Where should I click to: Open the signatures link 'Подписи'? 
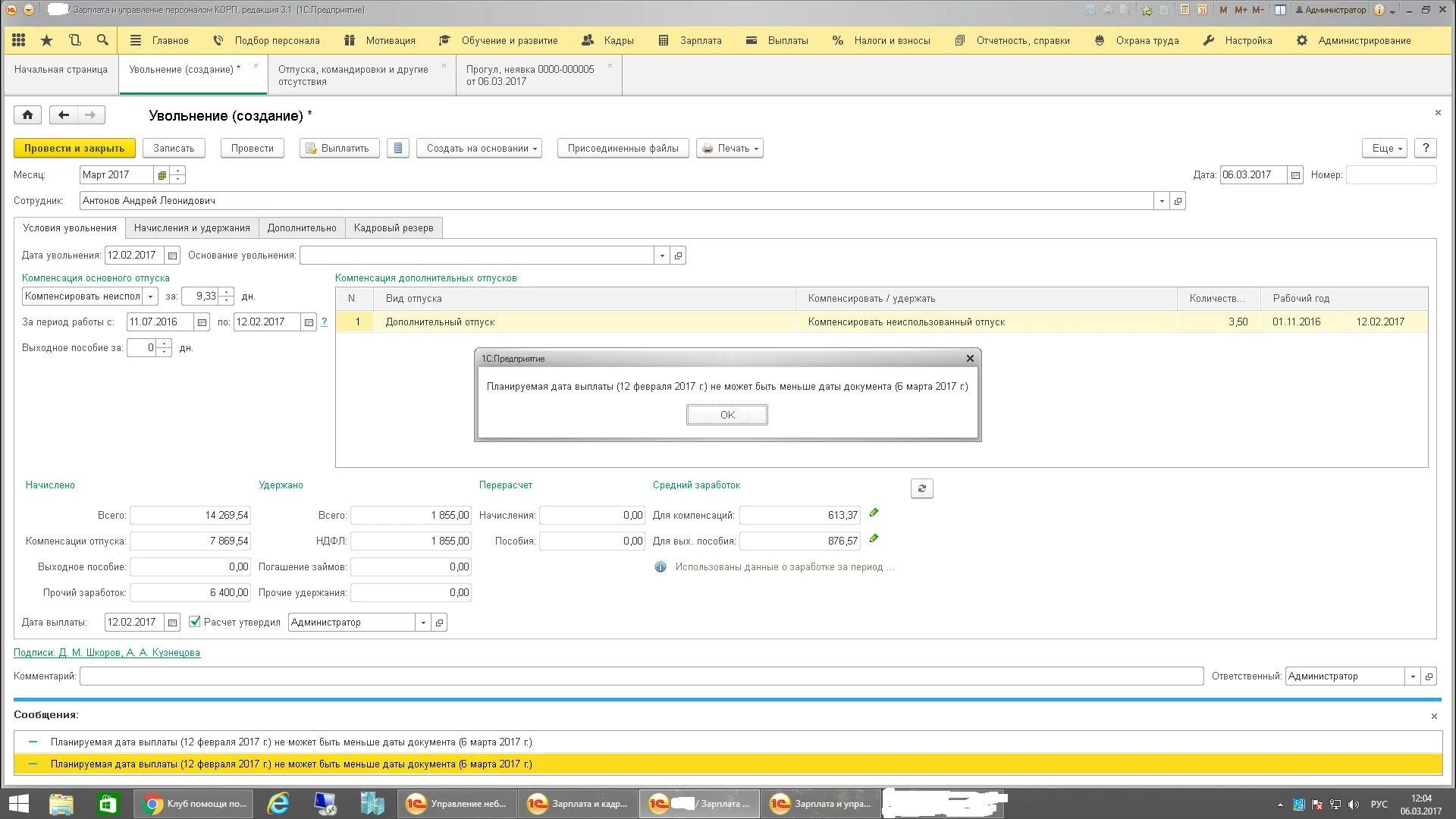(107, 653)
